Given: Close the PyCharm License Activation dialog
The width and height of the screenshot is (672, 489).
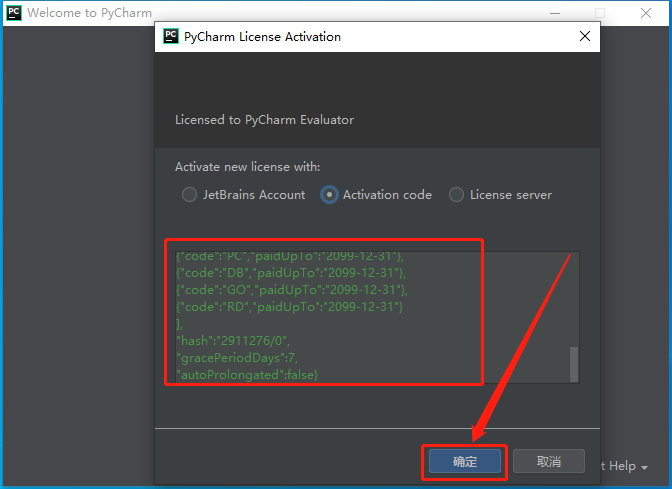Looking at the screenshot, I should (x=585, y=36).
